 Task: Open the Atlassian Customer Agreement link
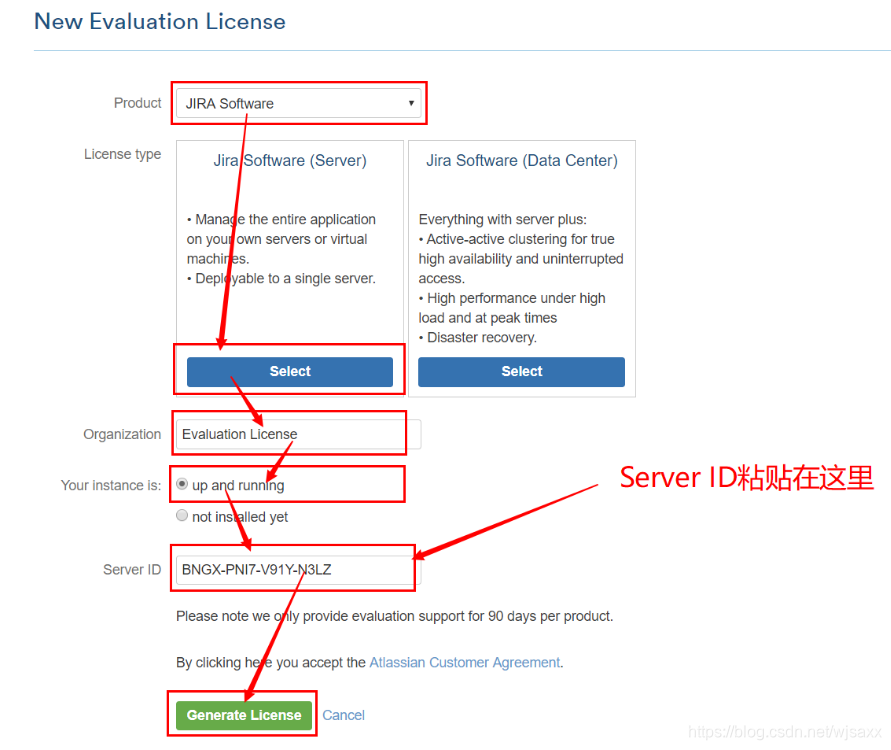coord(465,662)
